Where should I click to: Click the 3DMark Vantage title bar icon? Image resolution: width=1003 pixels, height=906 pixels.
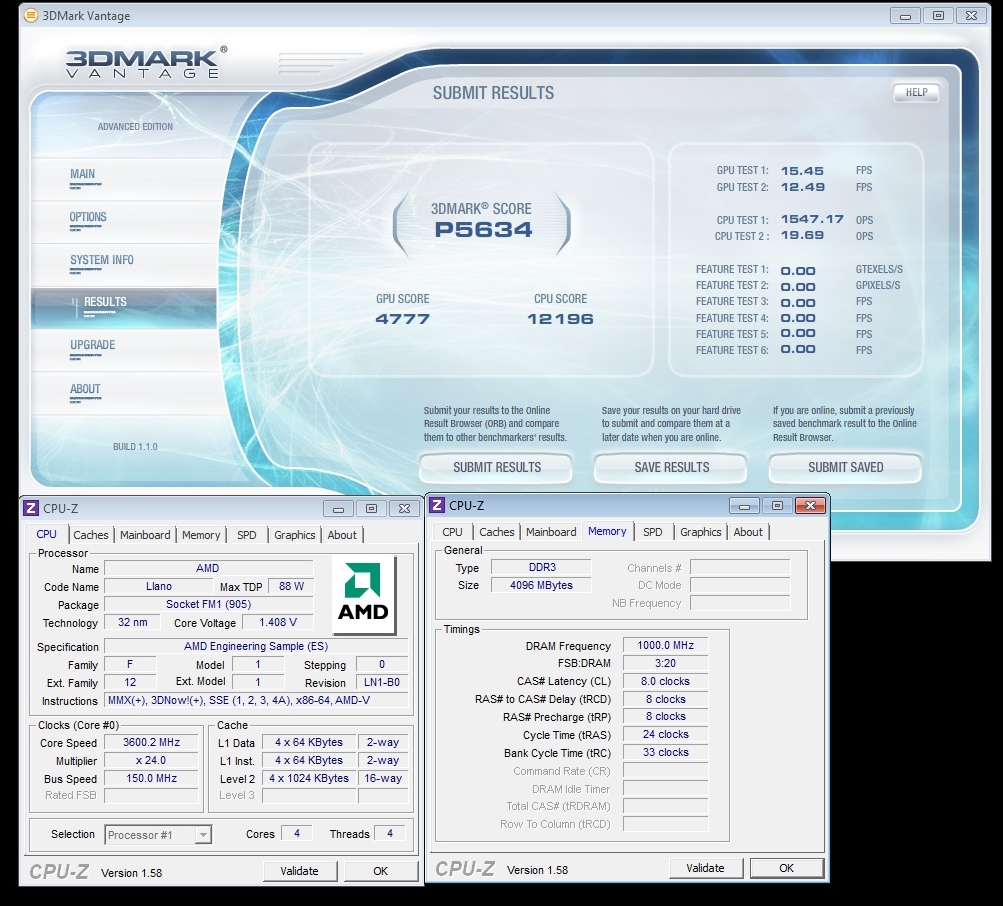tap(30, 15)
